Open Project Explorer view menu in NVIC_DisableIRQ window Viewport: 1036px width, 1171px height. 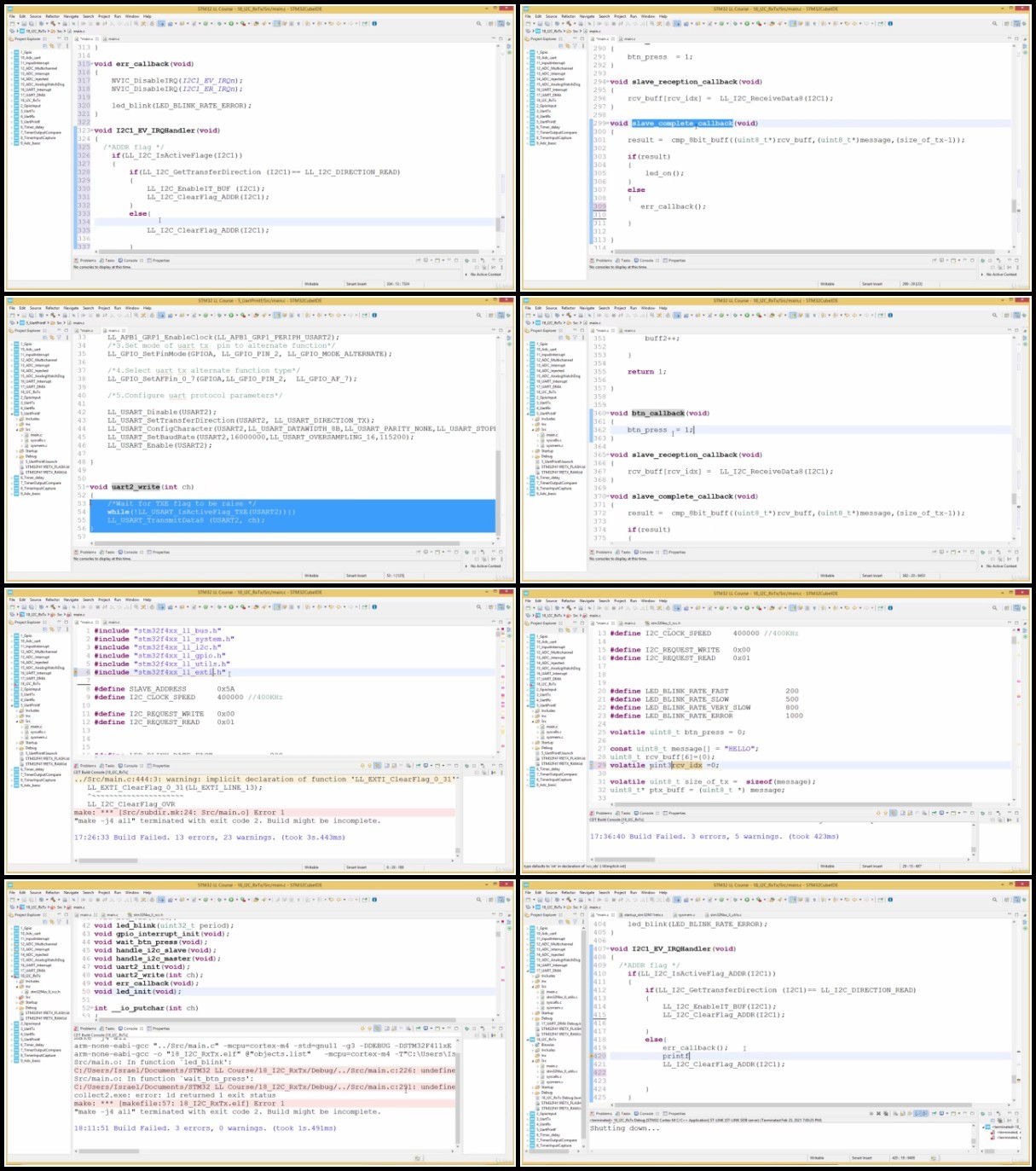67,46
